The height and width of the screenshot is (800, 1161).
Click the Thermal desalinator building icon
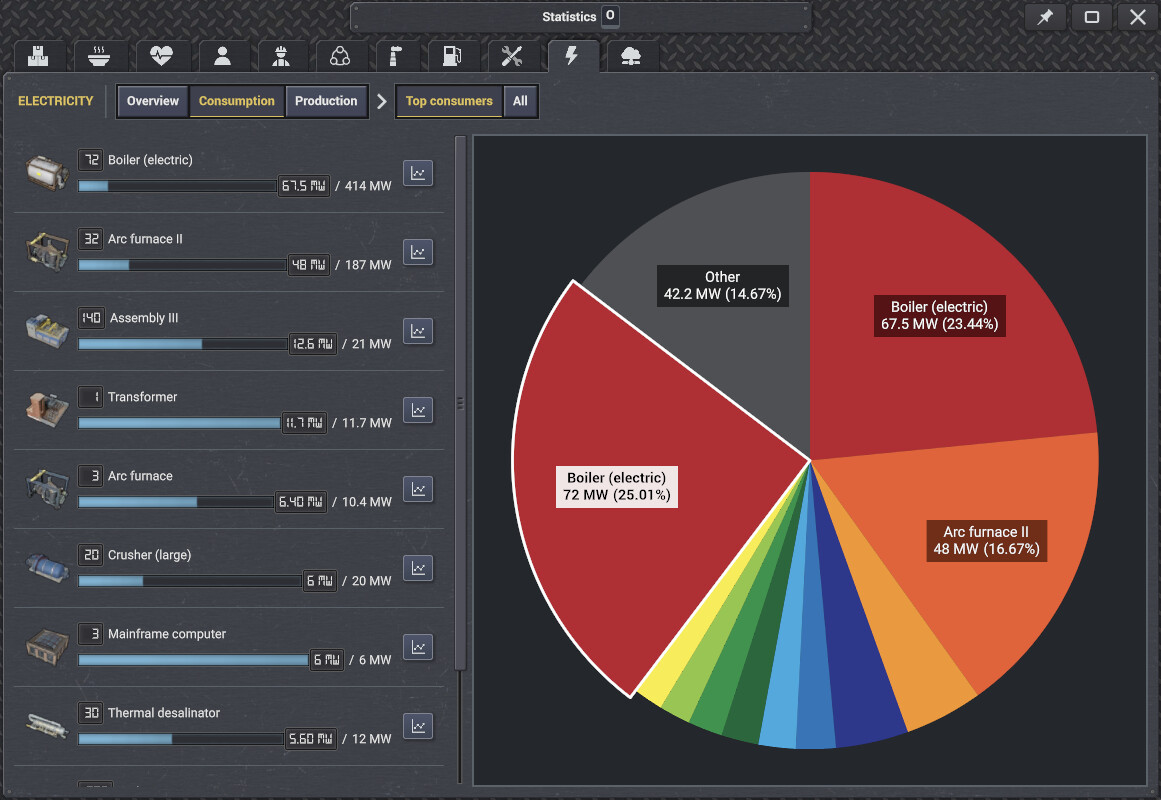47,726
